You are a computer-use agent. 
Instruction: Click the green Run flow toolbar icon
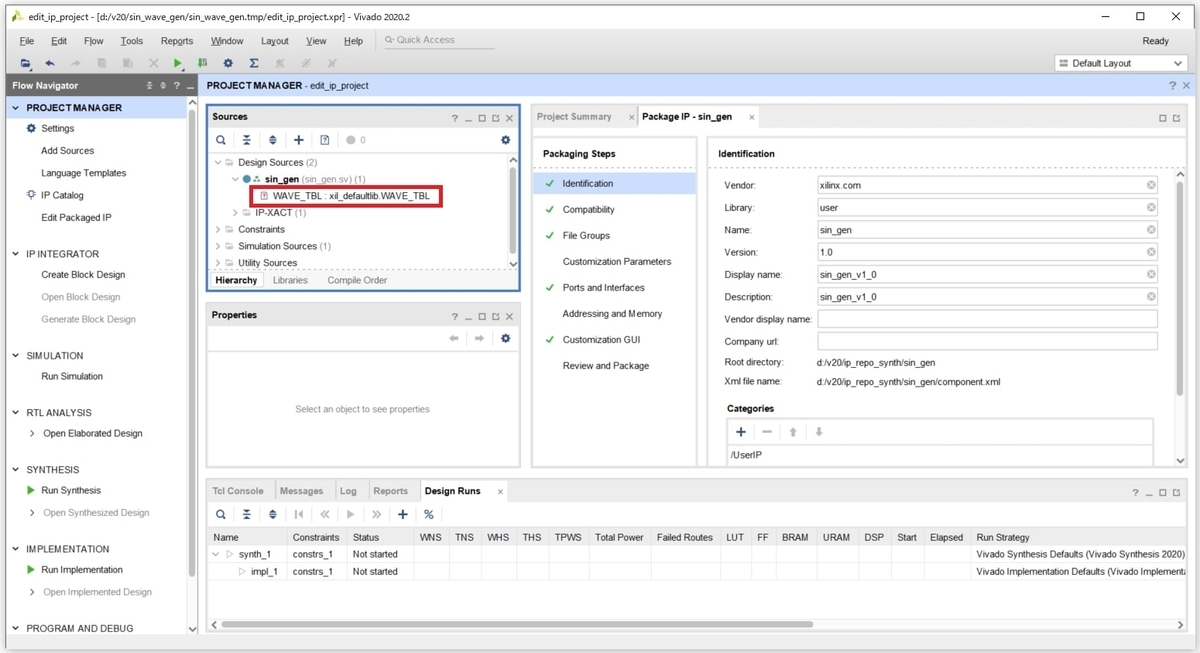(x=178, y=63)
